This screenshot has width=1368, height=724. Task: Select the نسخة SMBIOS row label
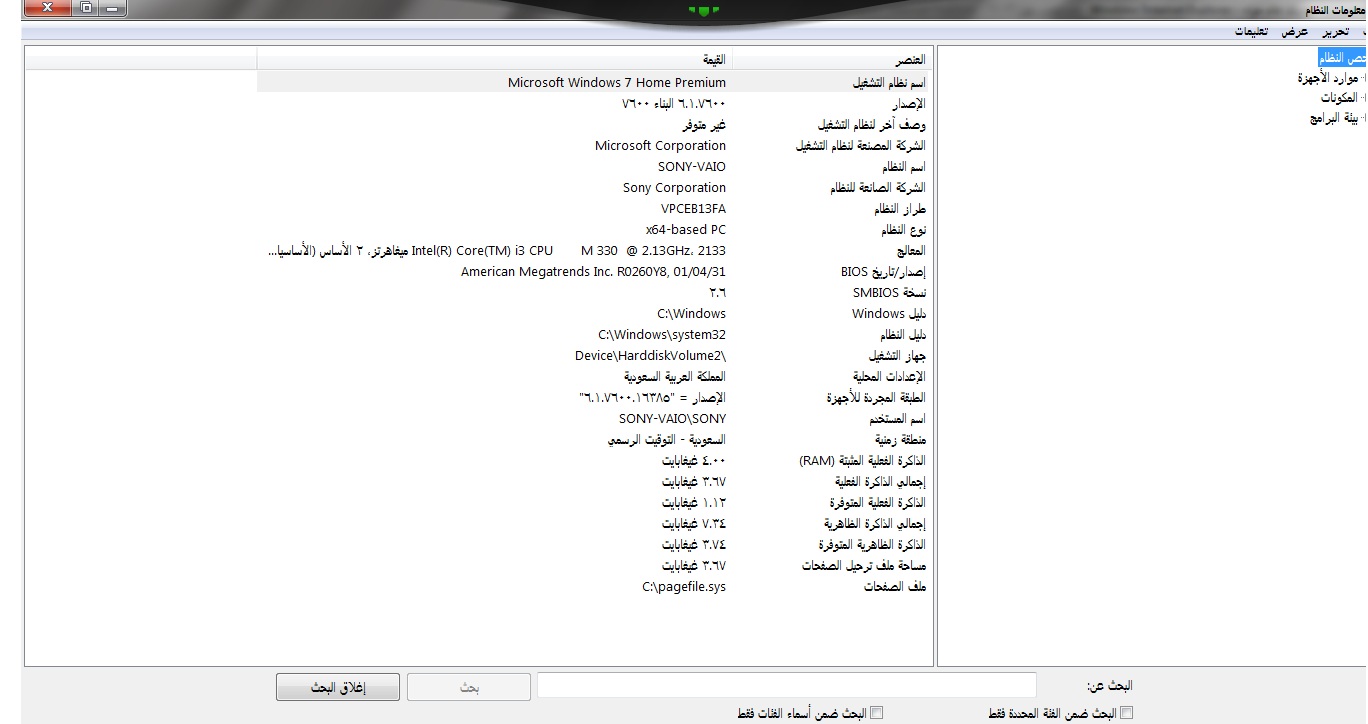tap(889, 293)
